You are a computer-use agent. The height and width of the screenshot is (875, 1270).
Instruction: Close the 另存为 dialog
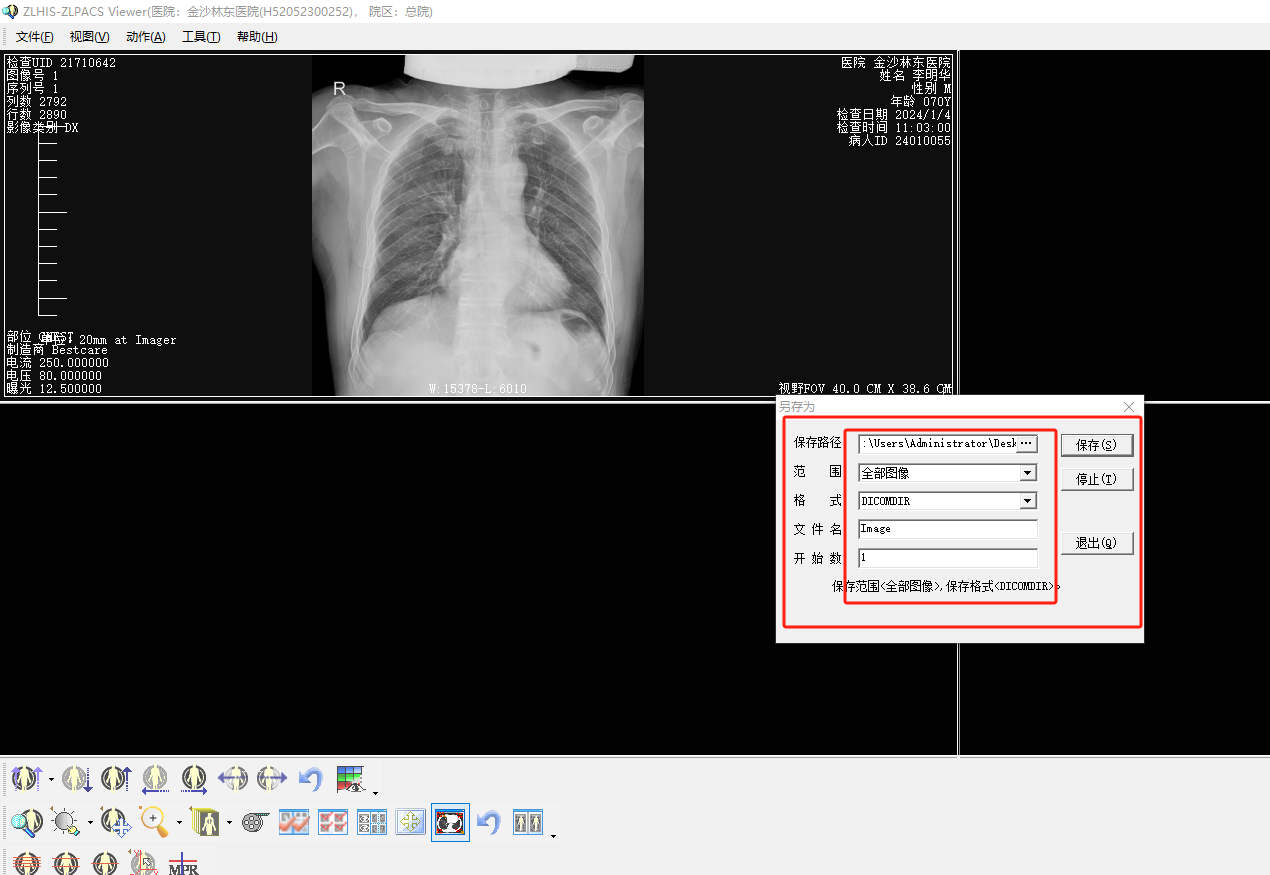click(1129, 407)
